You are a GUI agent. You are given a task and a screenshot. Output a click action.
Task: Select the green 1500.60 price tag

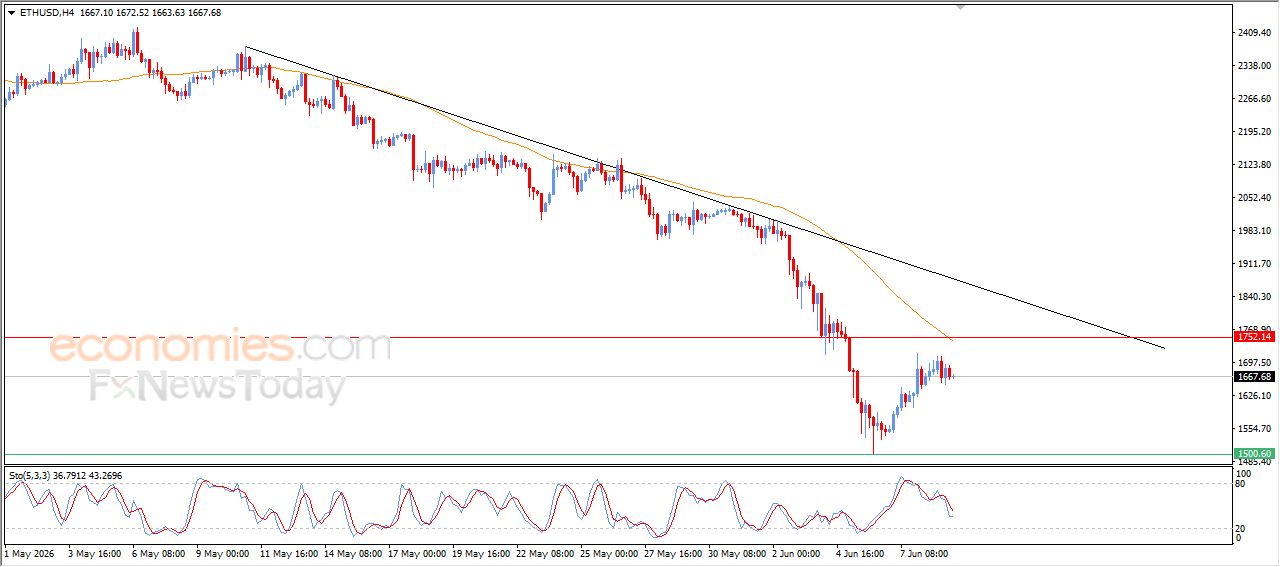coord(1254,454)
